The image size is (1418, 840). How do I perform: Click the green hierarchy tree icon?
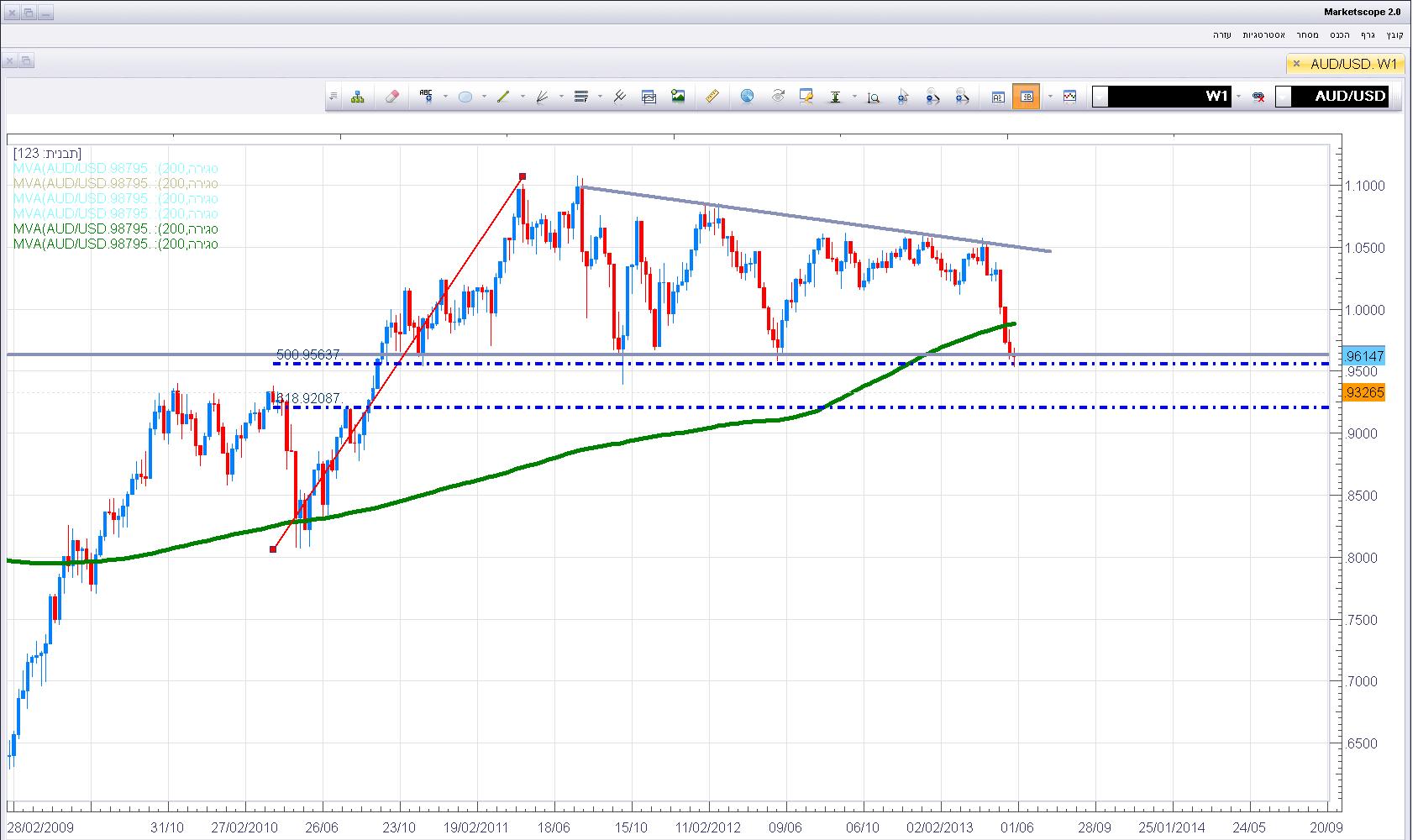tap(358, 97)
